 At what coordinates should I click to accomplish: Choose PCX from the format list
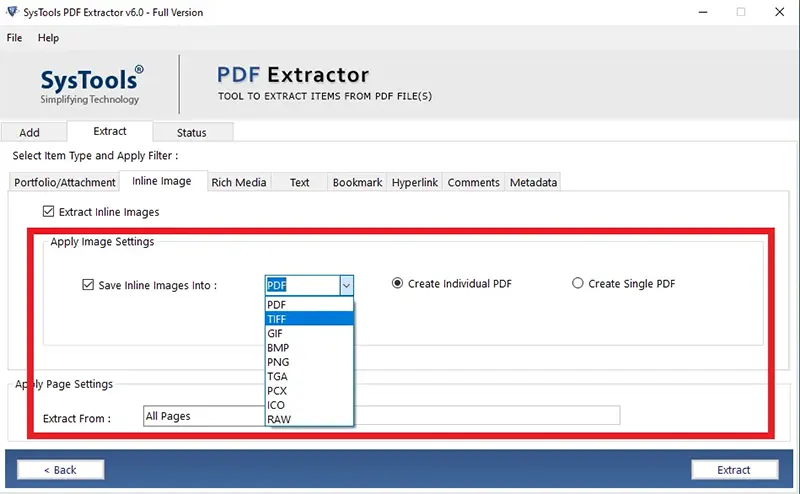point(309,390)
